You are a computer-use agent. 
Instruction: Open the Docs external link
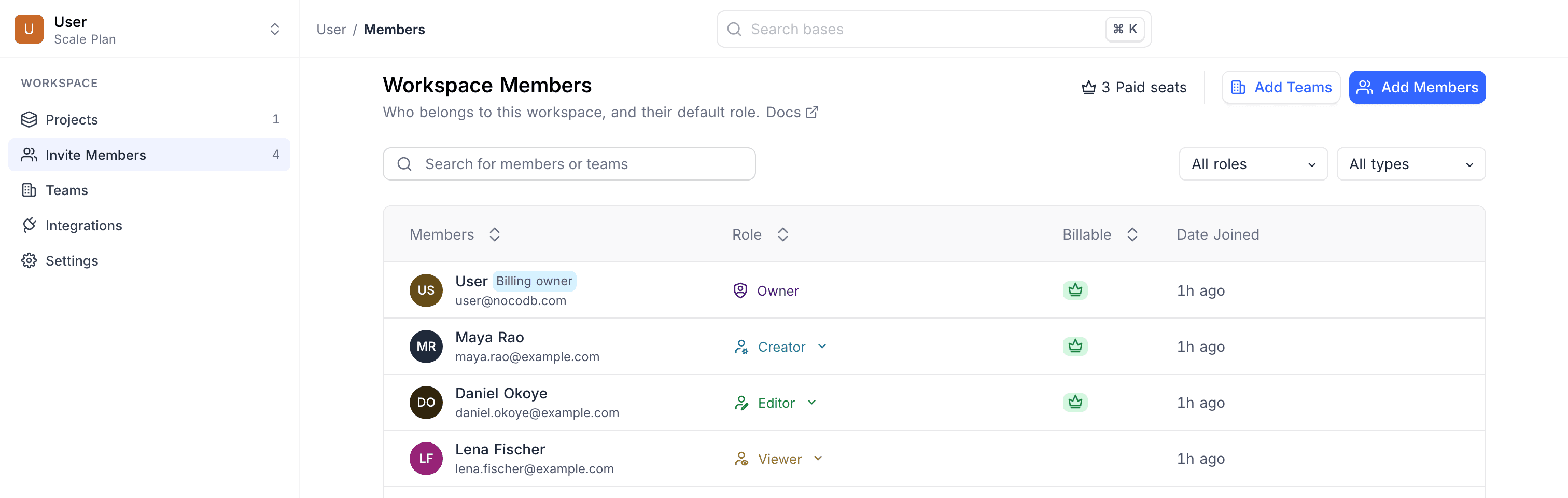tap(792, 112)
